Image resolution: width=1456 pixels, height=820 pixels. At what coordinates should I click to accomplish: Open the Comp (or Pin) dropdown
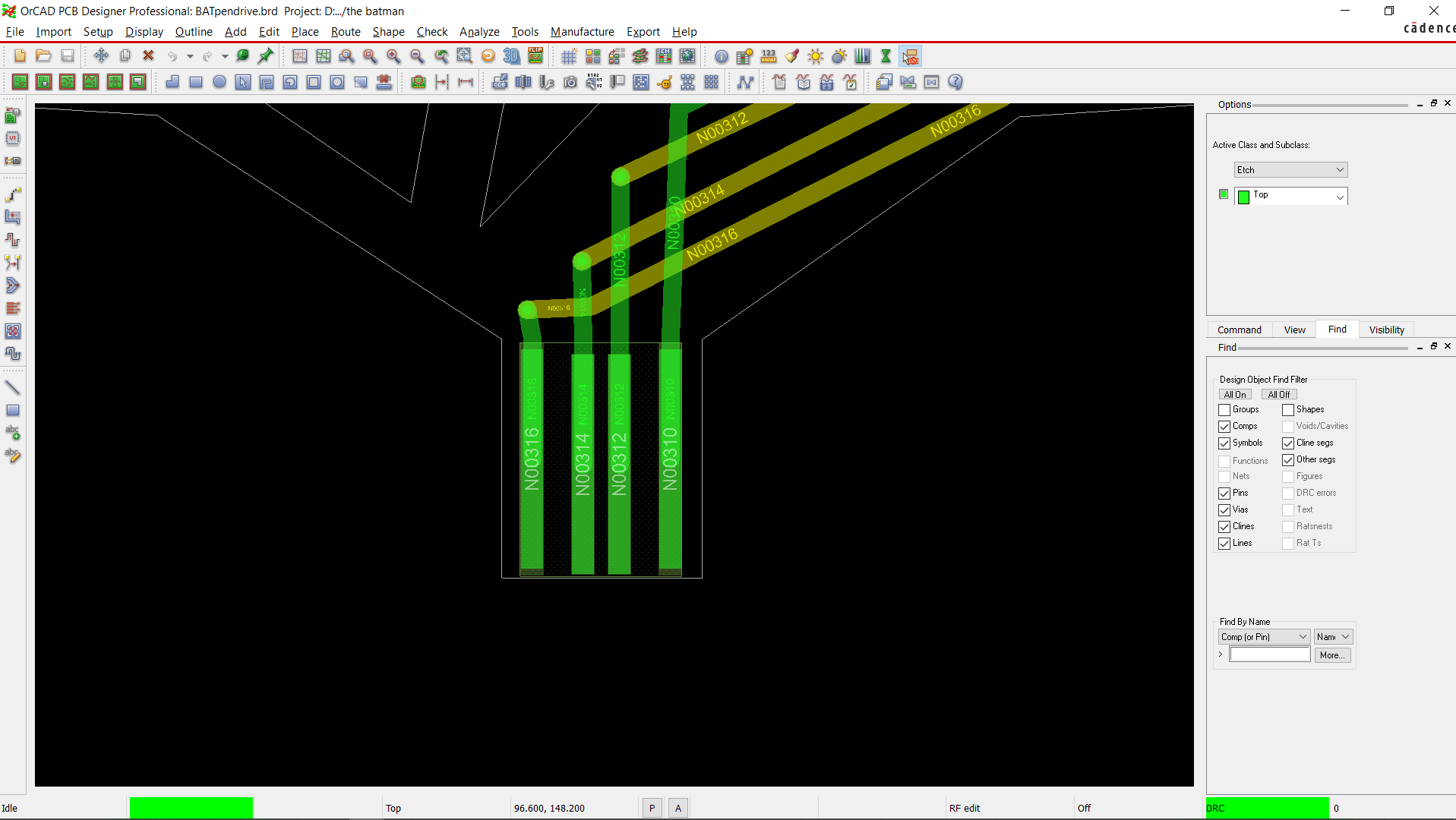point(1264,637)
